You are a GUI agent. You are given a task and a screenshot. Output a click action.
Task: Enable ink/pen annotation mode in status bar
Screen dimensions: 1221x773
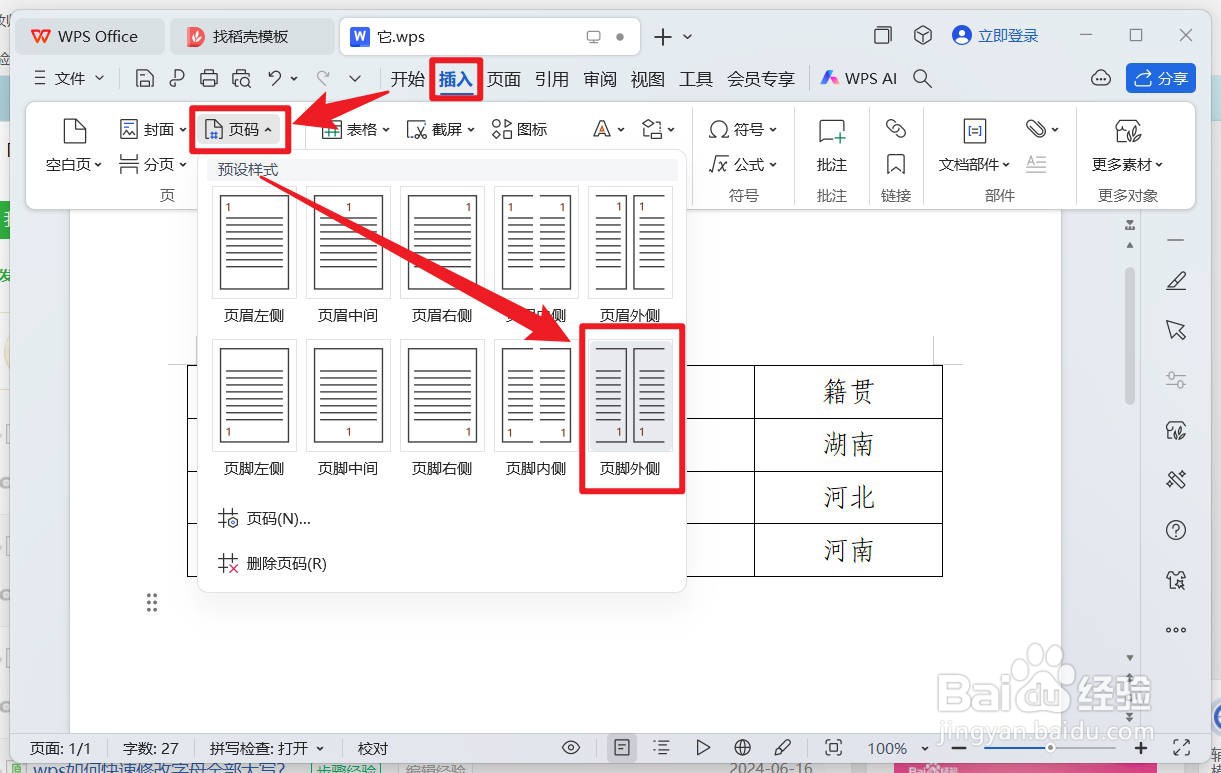tap(784, 747)
